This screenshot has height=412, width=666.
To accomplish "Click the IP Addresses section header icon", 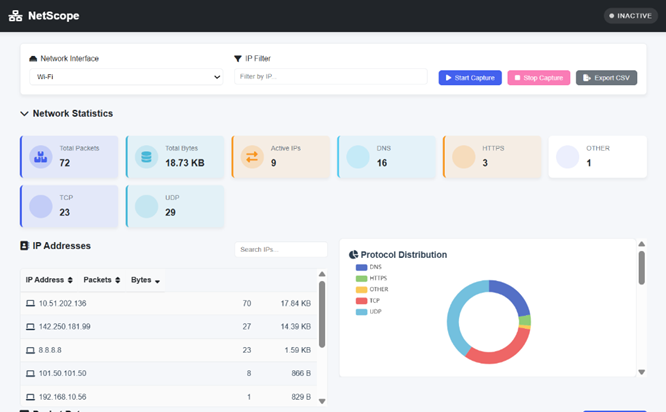I will (x=24, y=245).
